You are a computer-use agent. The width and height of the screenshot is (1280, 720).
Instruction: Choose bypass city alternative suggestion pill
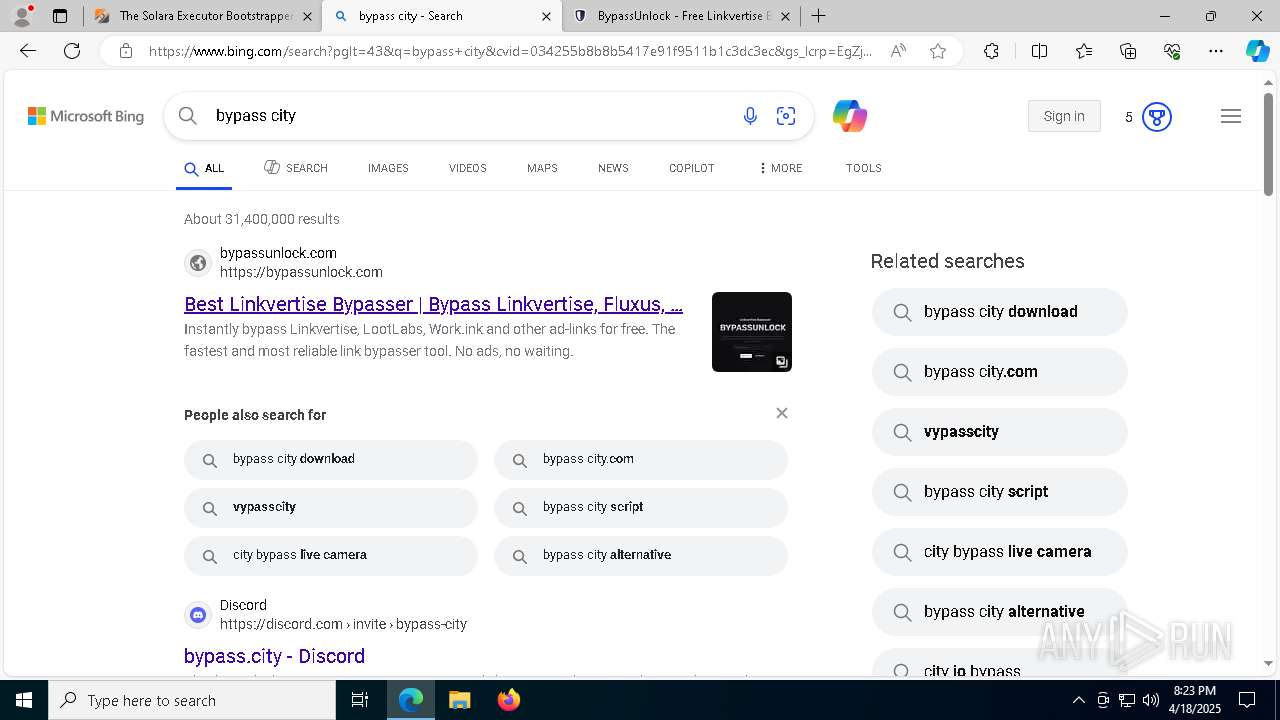pyautogui.click(x=641, y=555)
